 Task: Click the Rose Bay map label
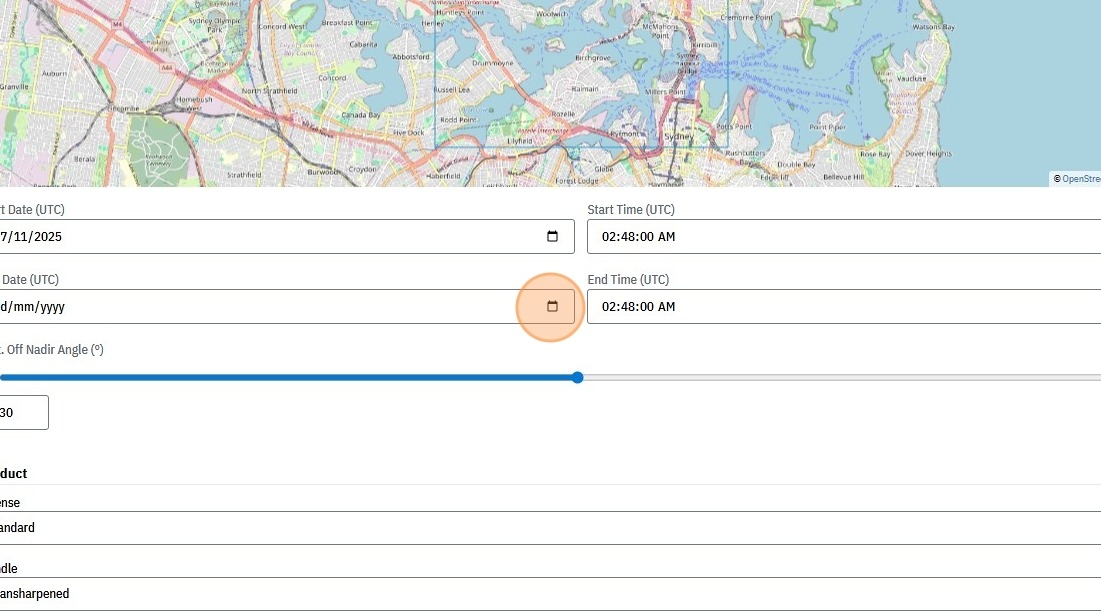[875, 154]
